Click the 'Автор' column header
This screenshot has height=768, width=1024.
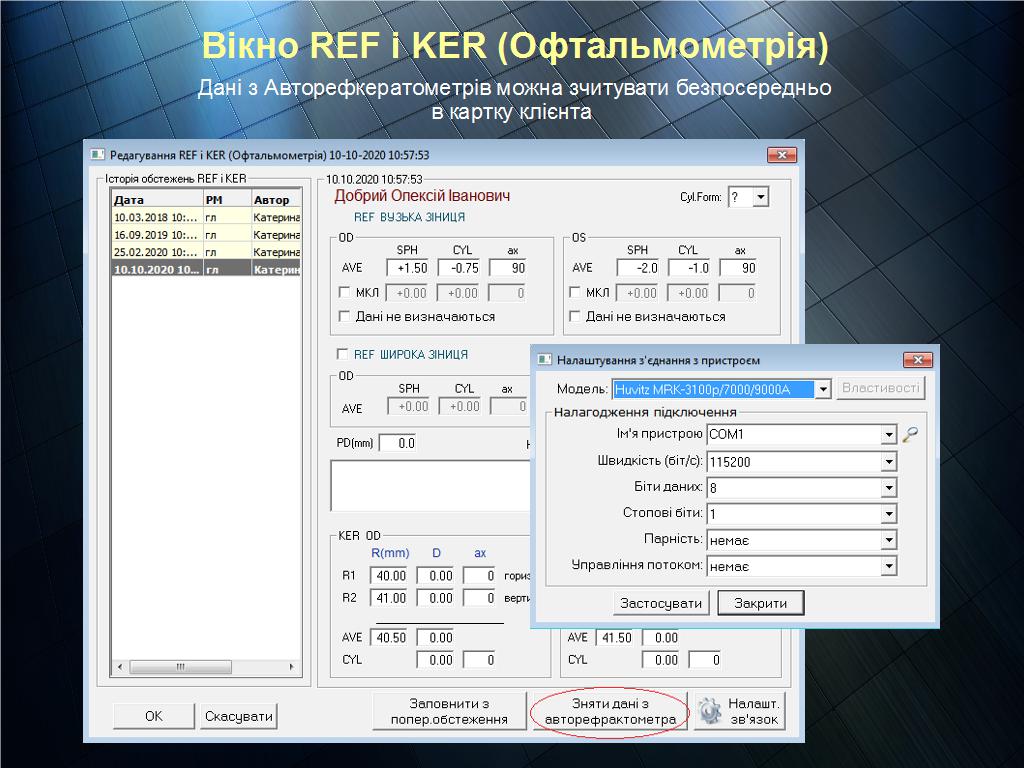(x=274, y=200)
